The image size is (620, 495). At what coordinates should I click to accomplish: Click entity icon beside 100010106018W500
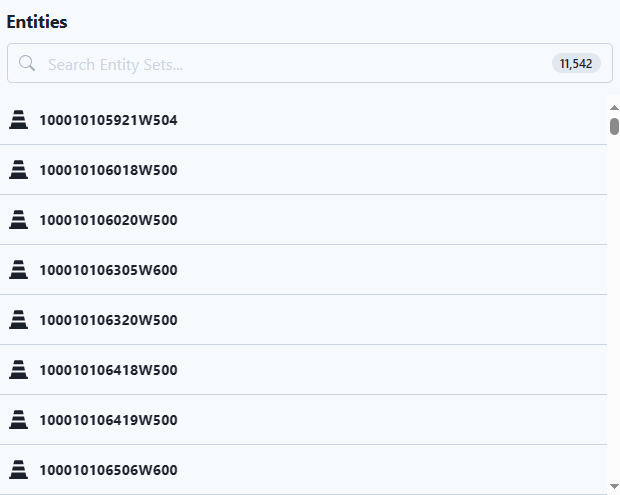coord(19,170)
